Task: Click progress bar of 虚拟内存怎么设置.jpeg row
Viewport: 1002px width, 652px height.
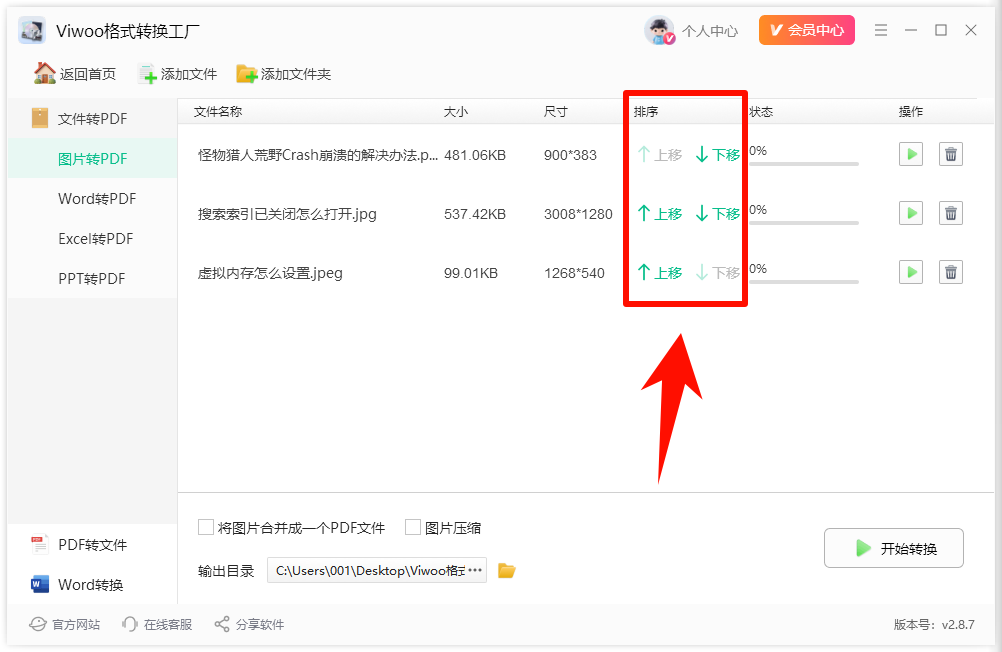Action: [804, 281]
